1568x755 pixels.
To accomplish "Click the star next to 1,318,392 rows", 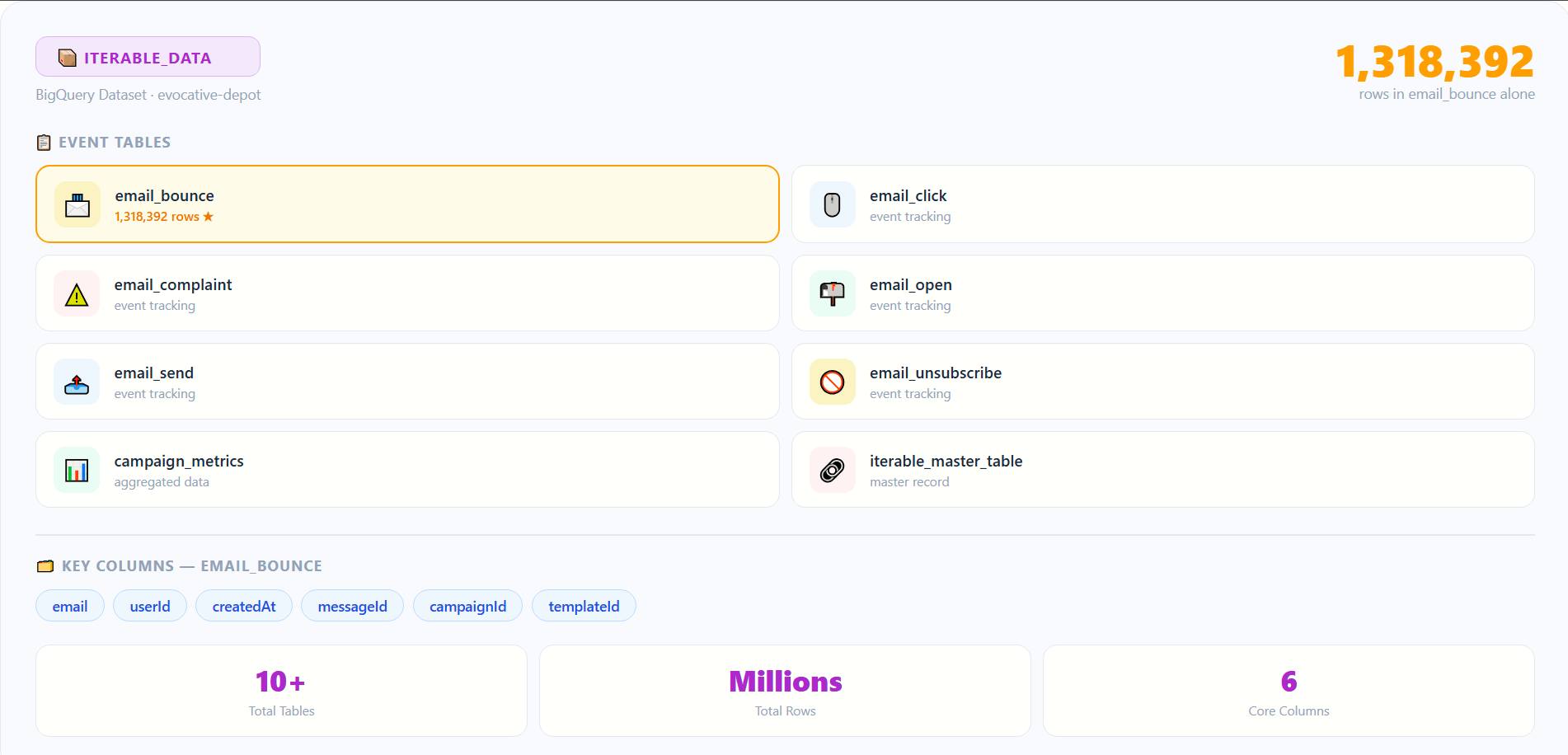I will click(208, 217).
